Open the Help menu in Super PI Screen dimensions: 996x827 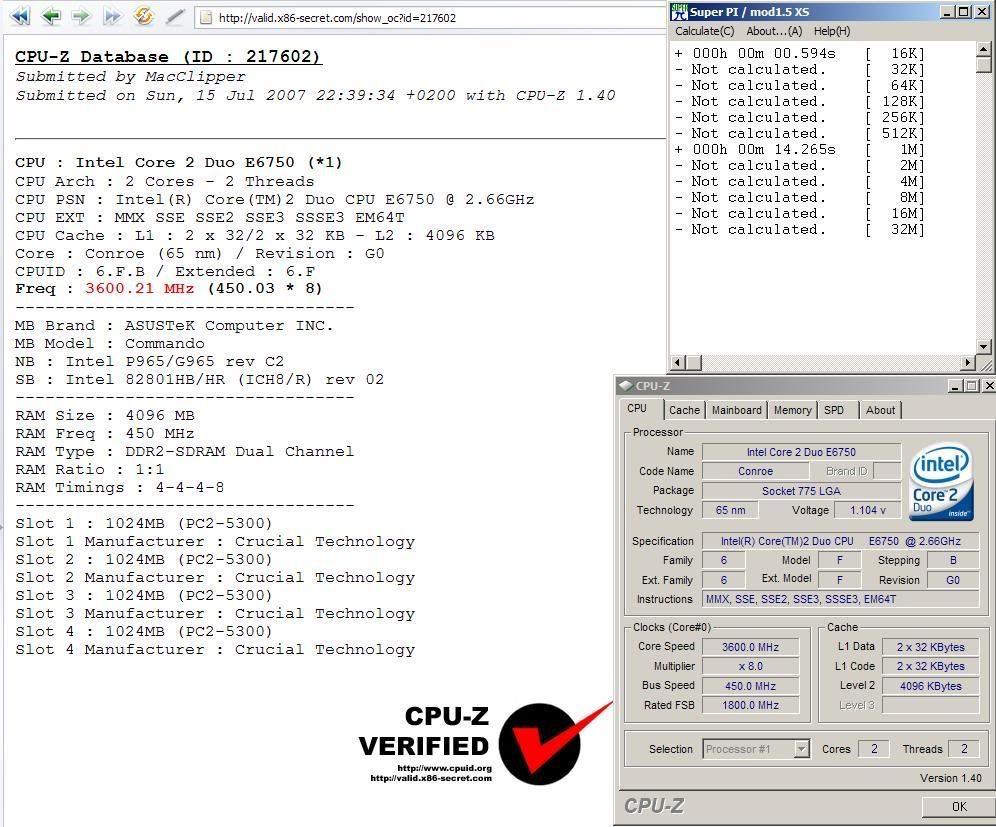[831, 31]
